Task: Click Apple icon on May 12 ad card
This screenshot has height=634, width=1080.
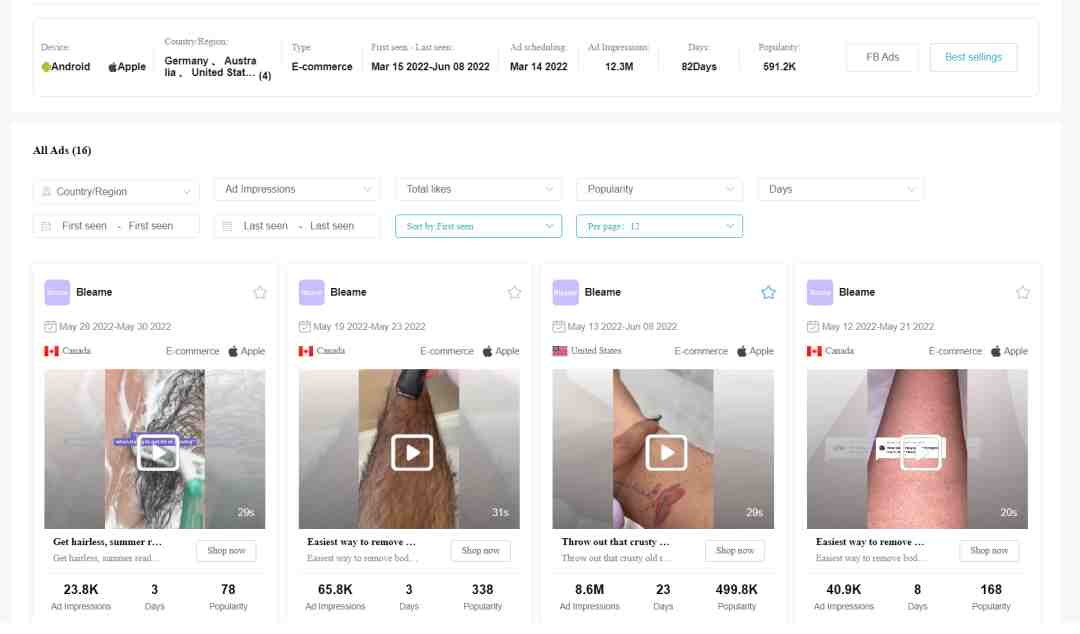Action: [996, 351]
